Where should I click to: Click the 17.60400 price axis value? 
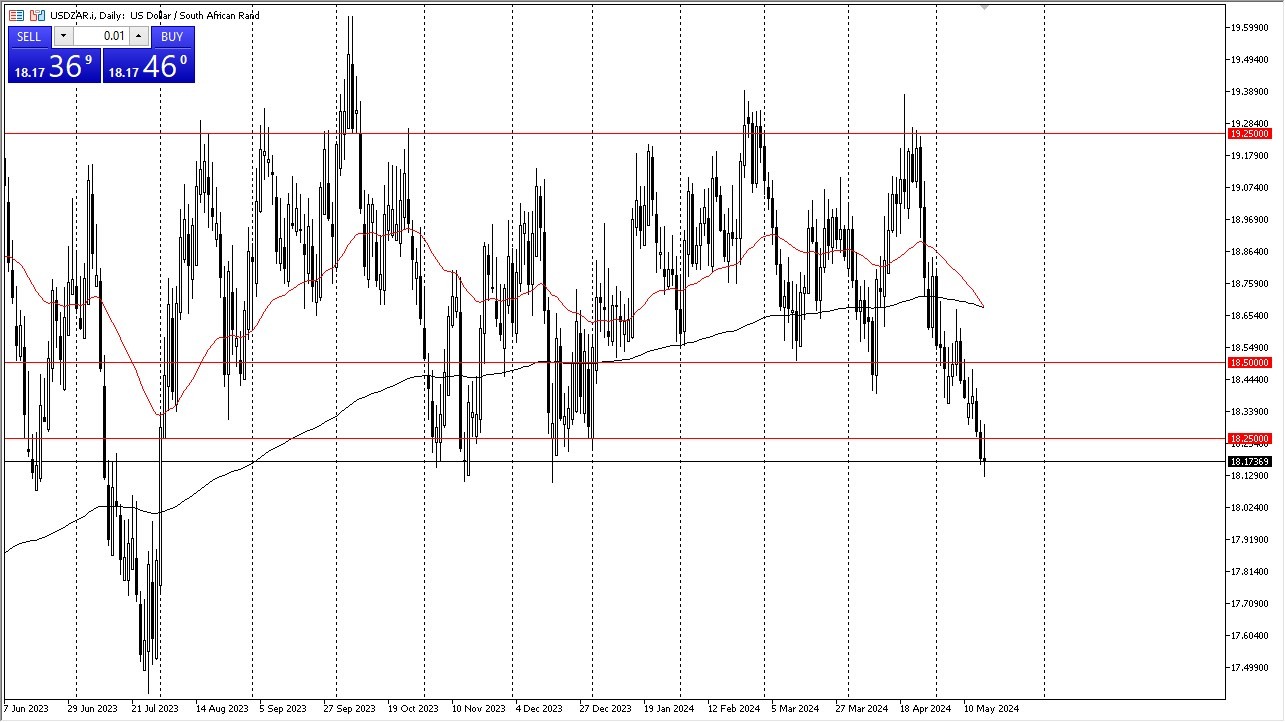coord(1250,636)
